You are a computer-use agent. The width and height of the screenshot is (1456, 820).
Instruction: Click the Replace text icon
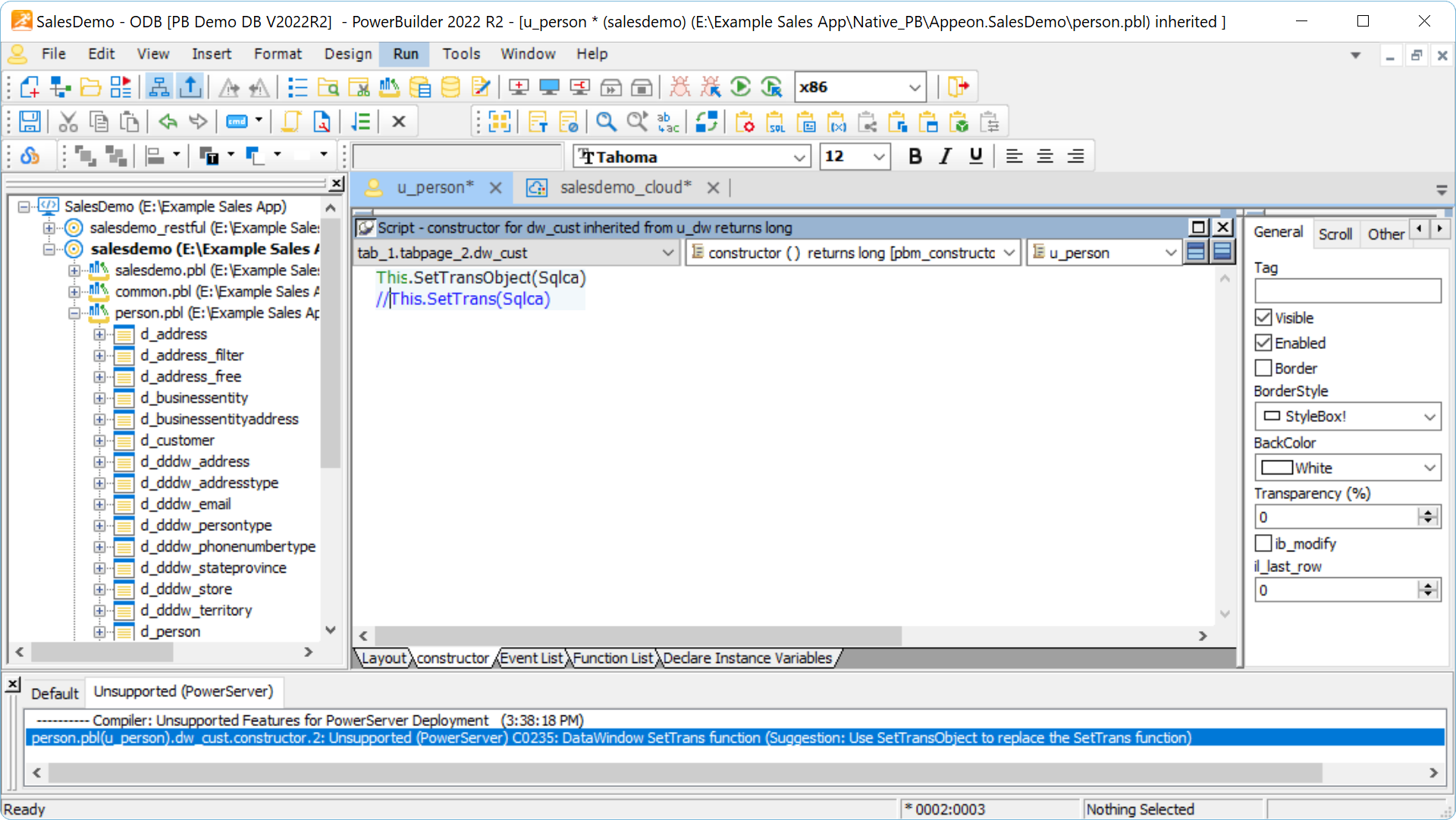[x=667, y=122]
